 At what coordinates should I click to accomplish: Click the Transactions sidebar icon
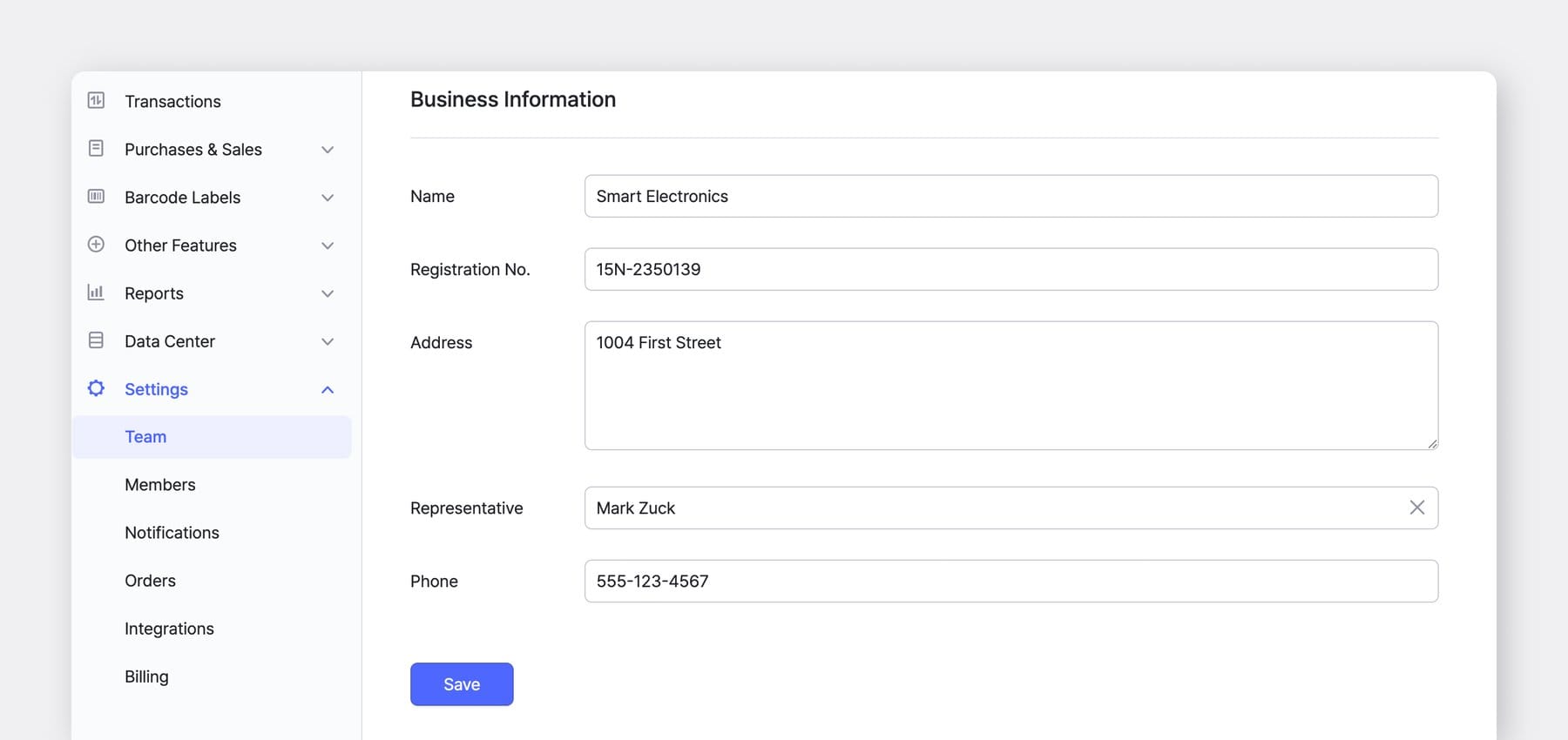click(x=96, y=100)
